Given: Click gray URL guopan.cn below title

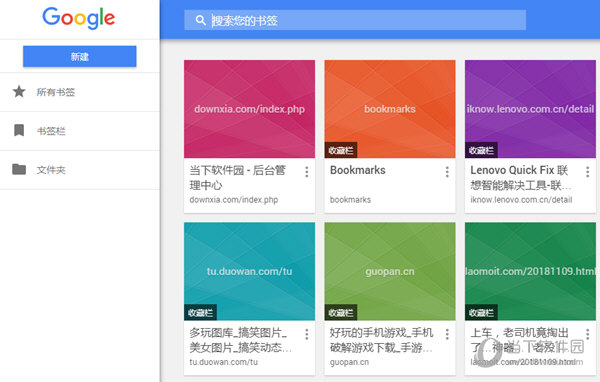Looking at the screenshot, I should (x=349, y=362).
